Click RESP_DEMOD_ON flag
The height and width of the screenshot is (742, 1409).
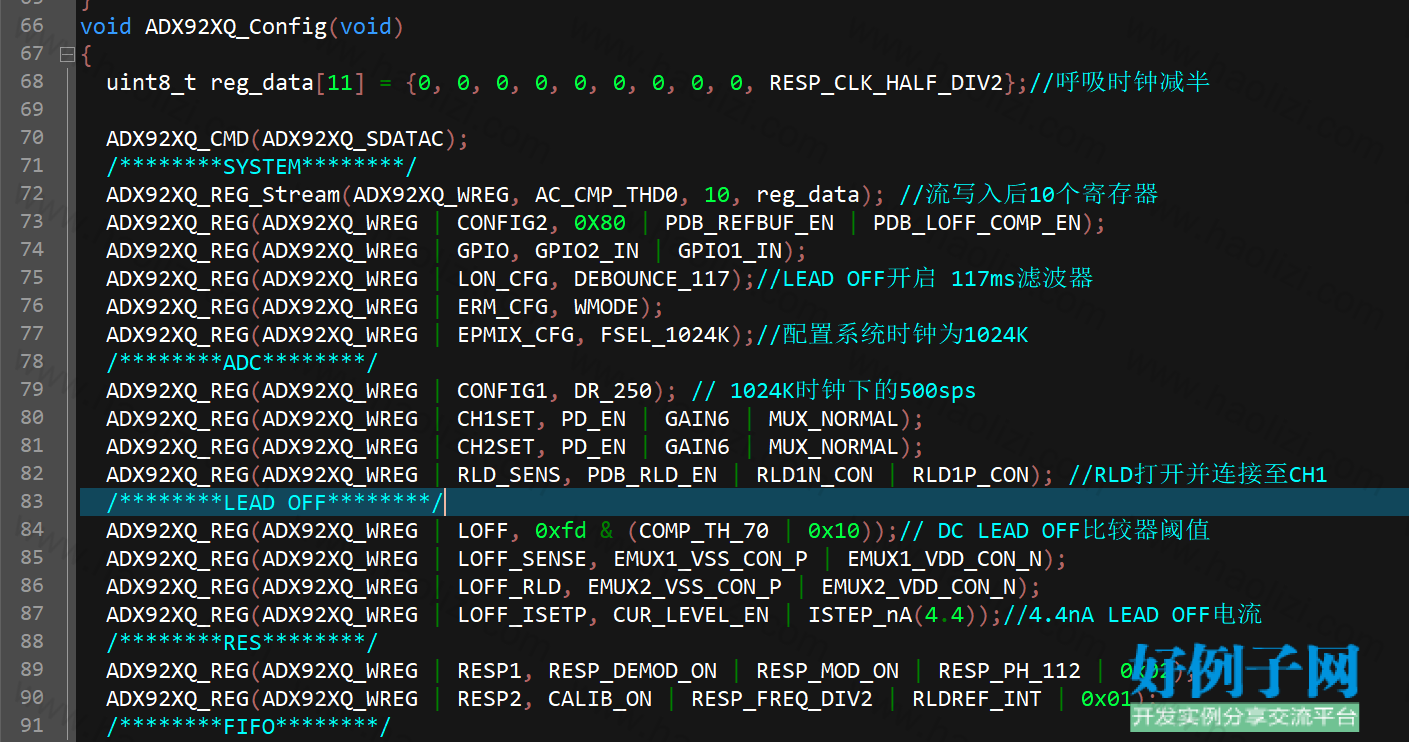point(632,670)
